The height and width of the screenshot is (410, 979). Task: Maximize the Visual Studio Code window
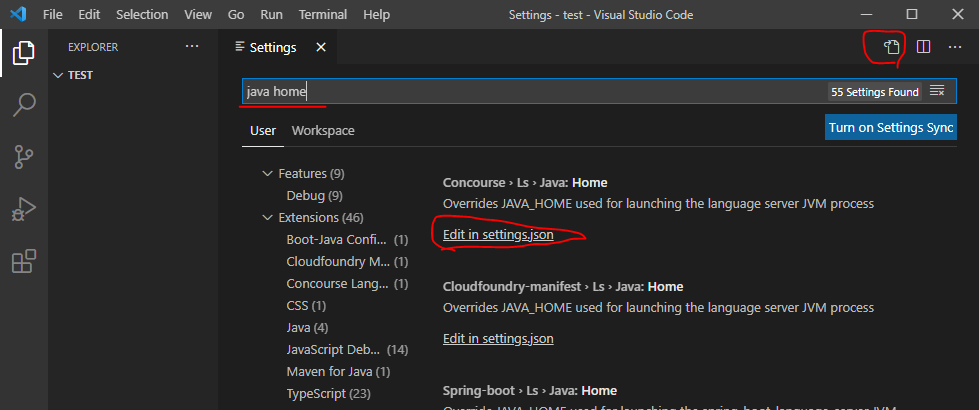[x=912, y=14]
